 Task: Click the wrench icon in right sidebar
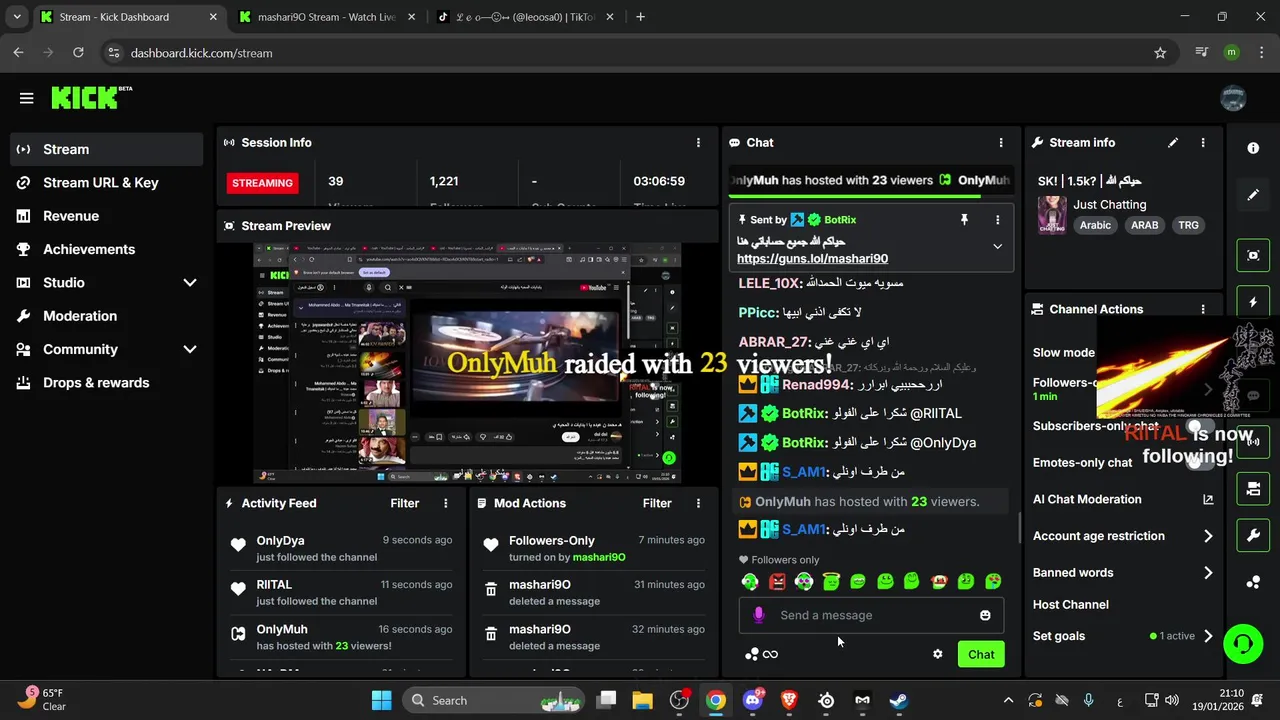point(1253,535)
